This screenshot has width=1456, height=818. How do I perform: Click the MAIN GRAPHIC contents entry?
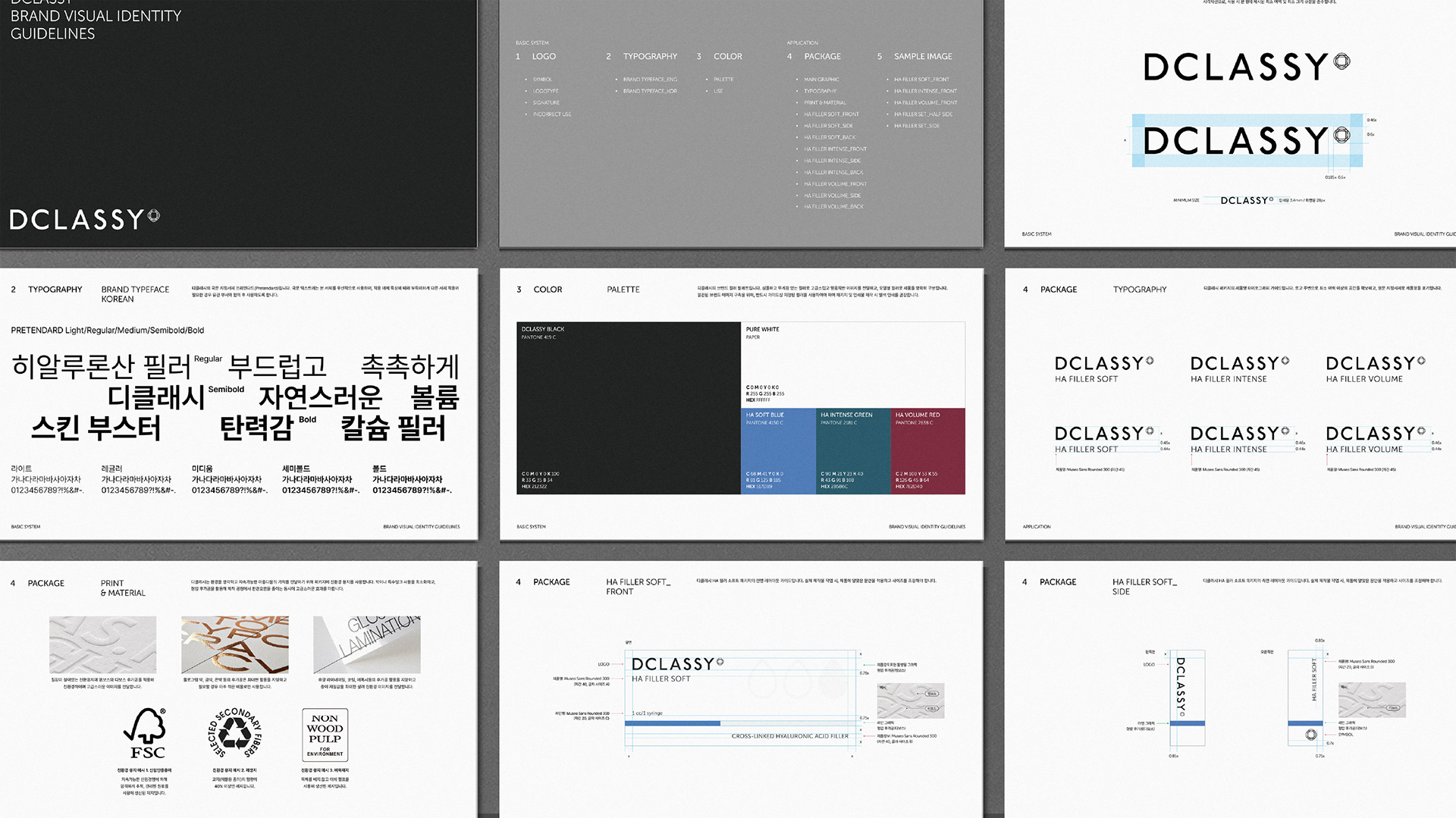tap(821, 80)
